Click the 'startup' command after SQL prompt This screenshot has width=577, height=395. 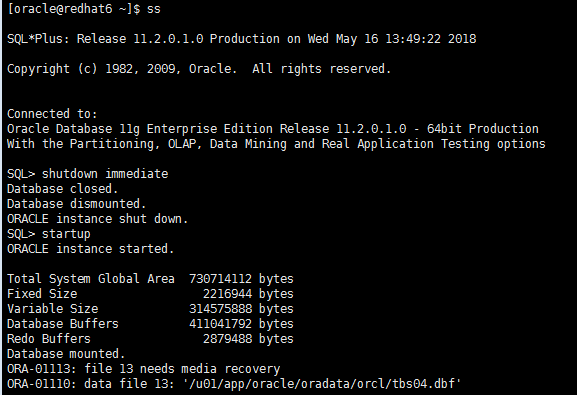click(66, 234)
